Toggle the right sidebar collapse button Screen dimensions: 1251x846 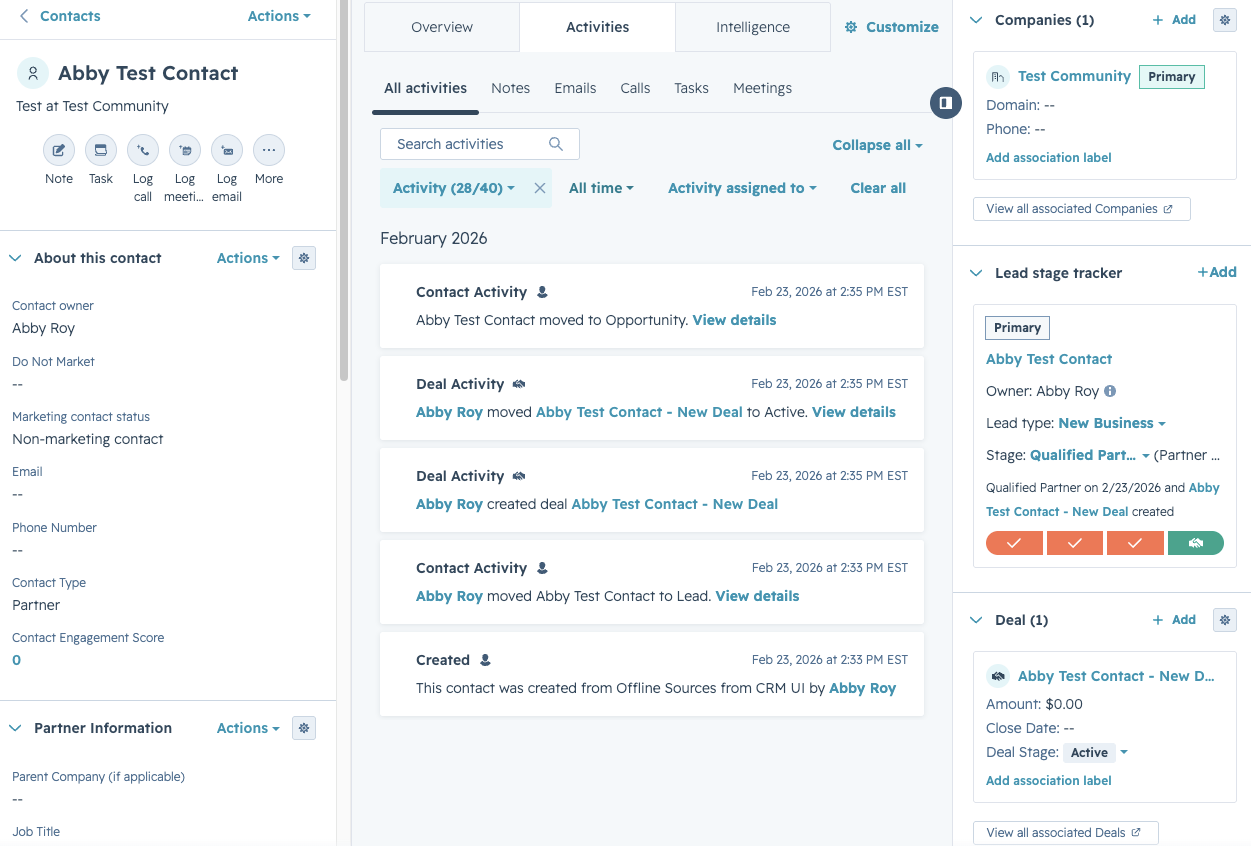tap(945, 102)
